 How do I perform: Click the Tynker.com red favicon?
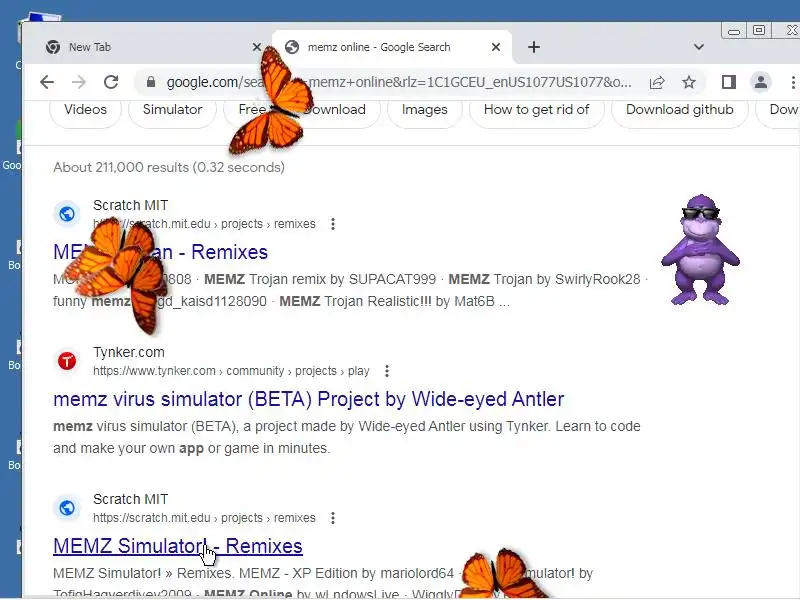(67, 361)
